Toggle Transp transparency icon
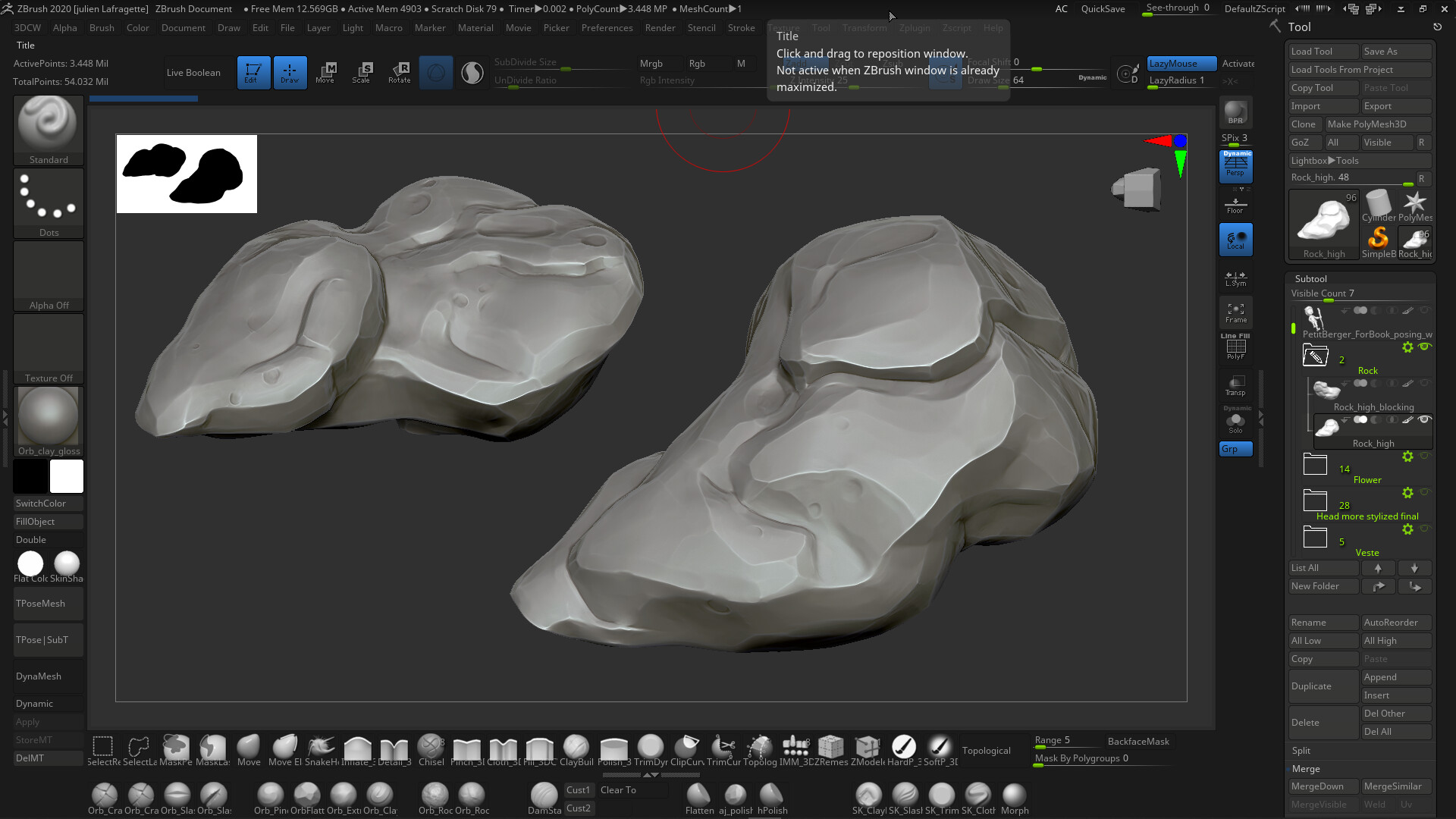 [1235, 385]
